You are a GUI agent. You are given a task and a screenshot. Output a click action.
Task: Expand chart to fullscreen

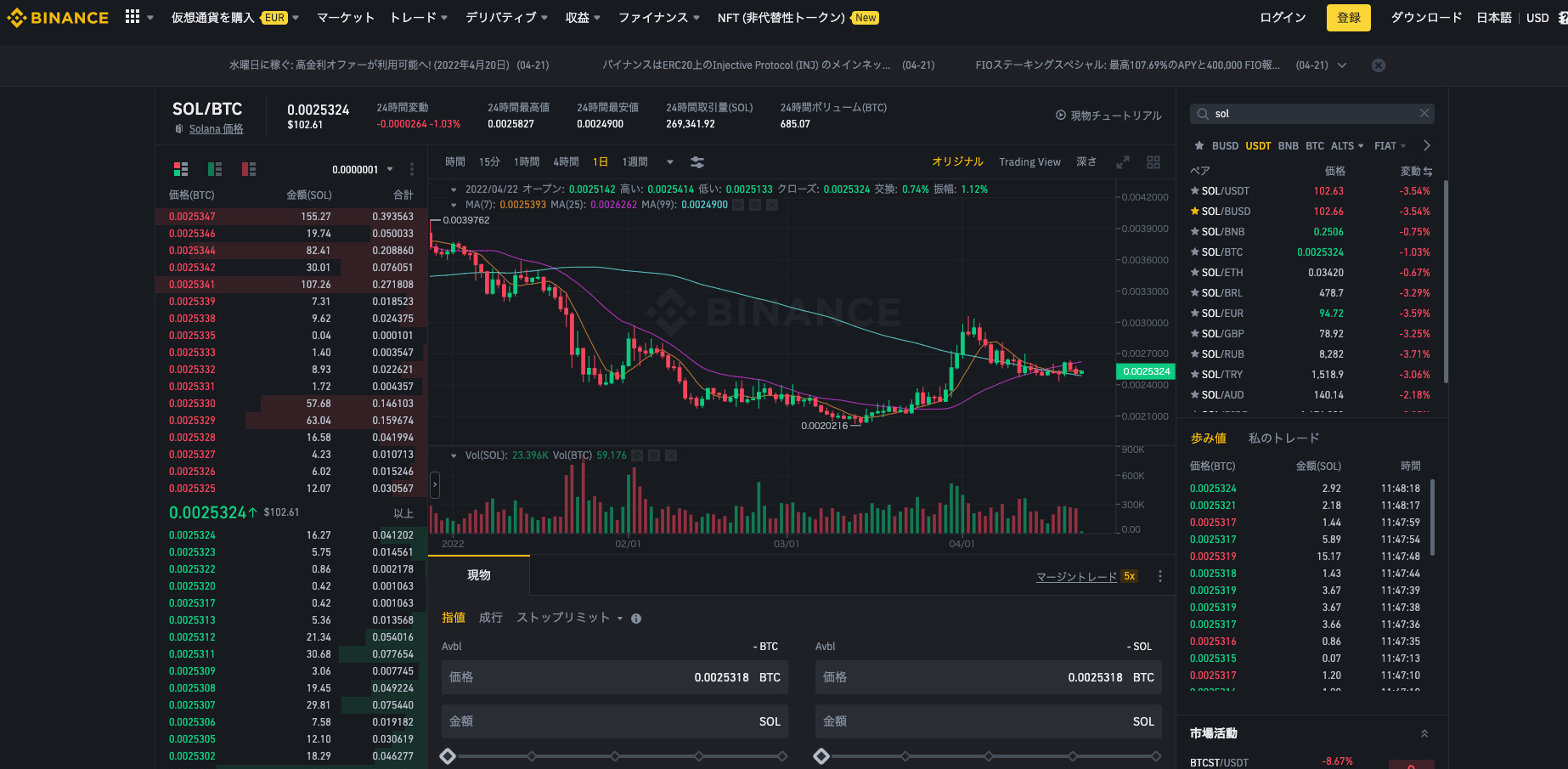pyautogui.click(x=1123, y=162)
